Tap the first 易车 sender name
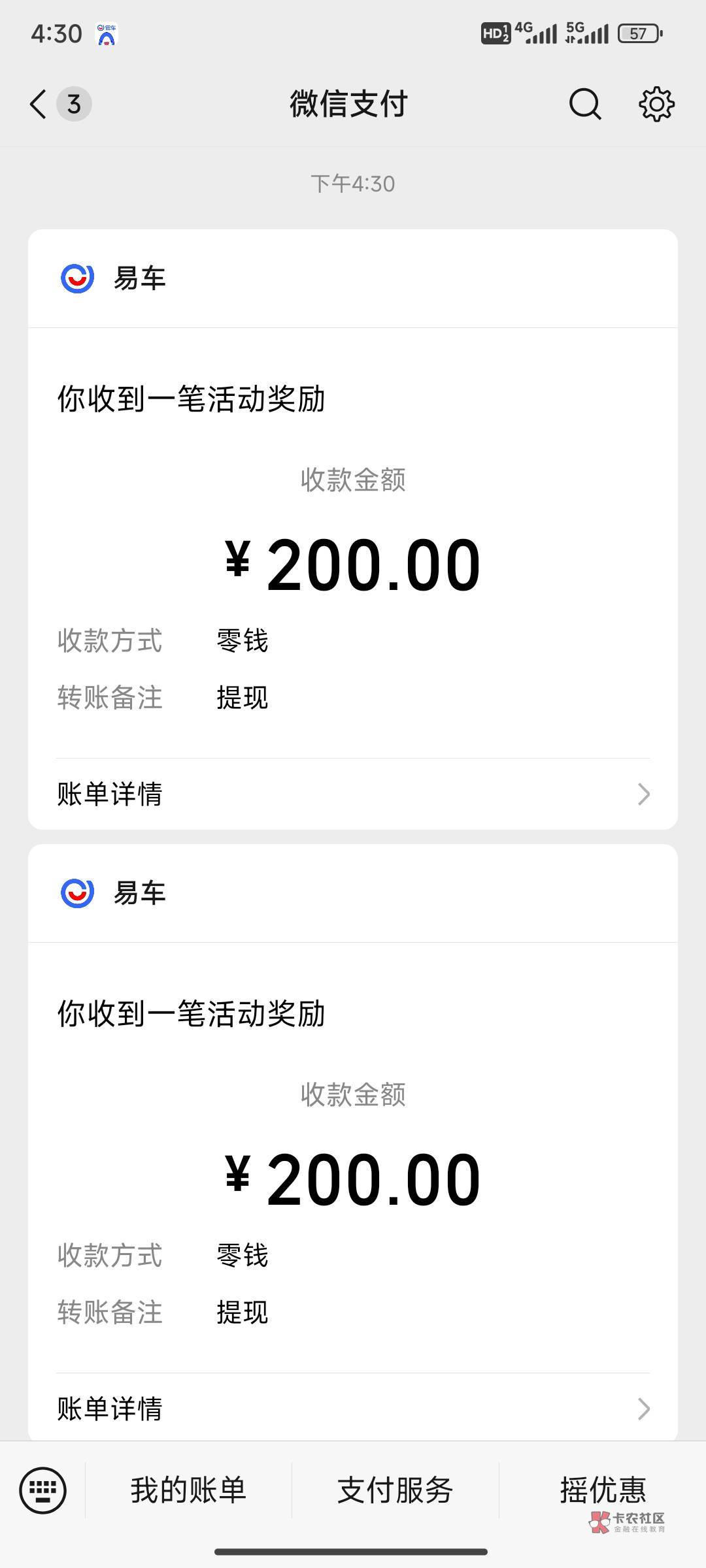This screenshot has width=706, height=1568. click(140, 278)
